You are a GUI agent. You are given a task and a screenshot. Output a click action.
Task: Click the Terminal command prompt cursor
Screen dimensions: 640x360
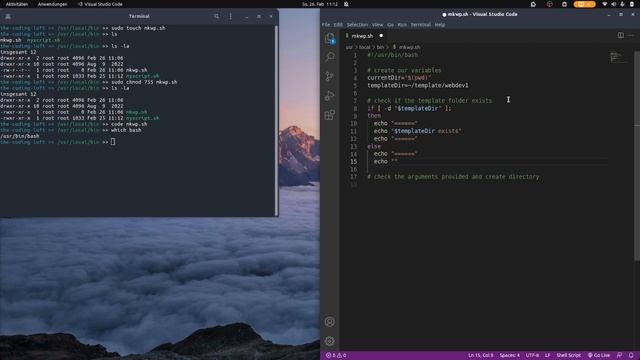113,142
